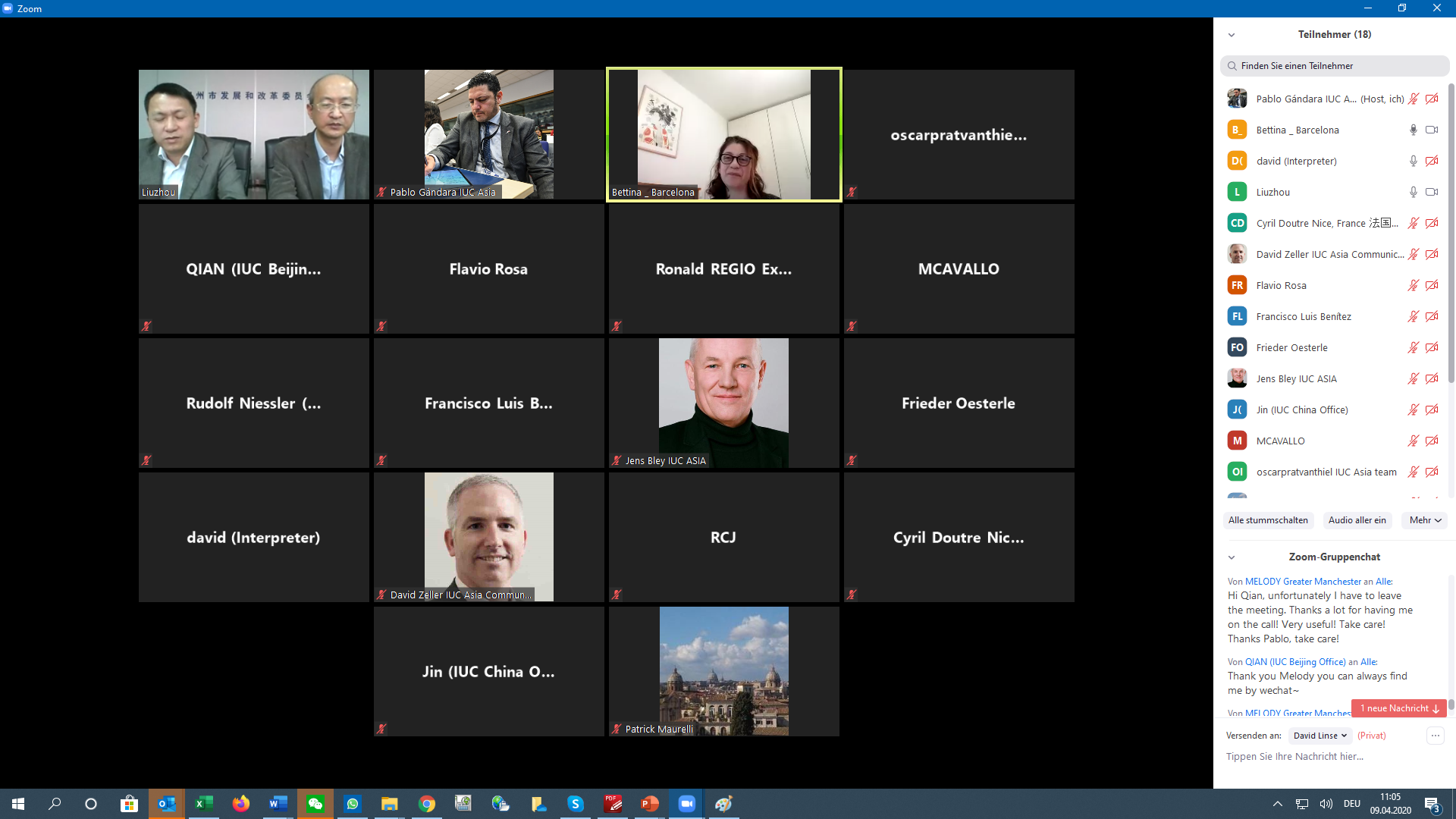Open PowerPoint from the taskbar
Screen dimensions: 1456x819
point(650,804)
